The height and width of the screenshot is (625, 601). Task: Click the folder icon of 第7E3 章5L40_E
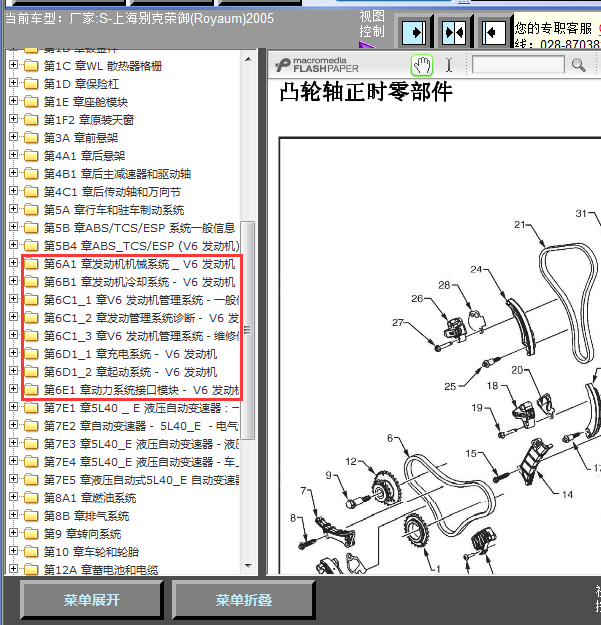point(31,444)
